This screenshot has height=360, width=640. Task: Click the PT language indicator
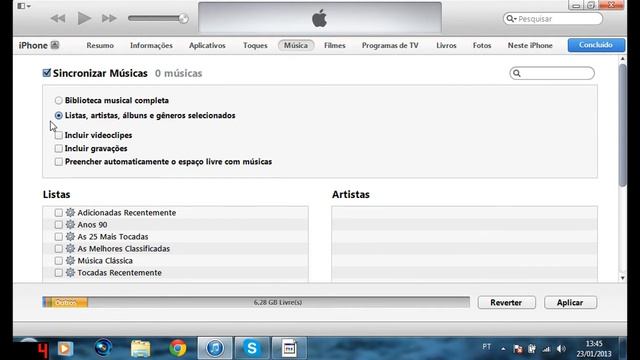click(487, 347)
